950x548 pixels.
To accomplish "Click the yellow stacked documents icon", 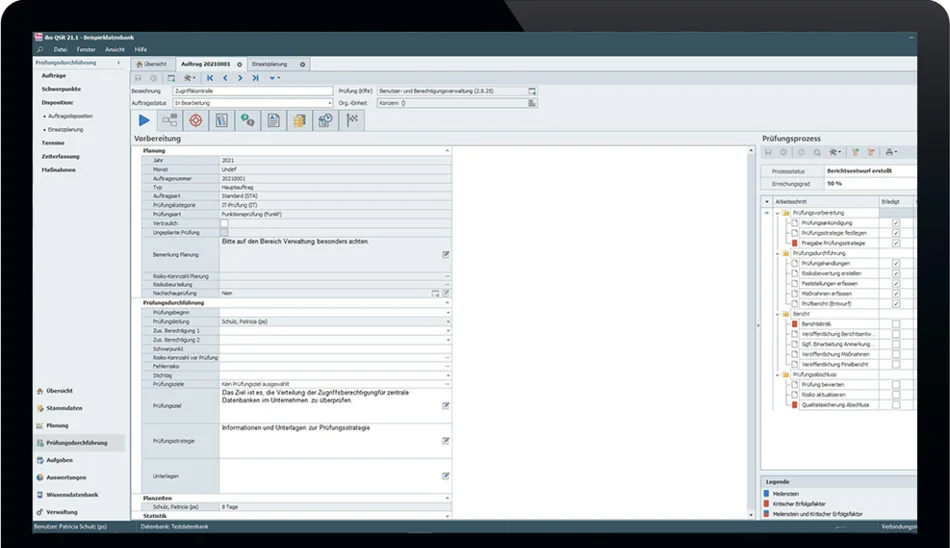I will pyautogui.click(x=299, y=121).
